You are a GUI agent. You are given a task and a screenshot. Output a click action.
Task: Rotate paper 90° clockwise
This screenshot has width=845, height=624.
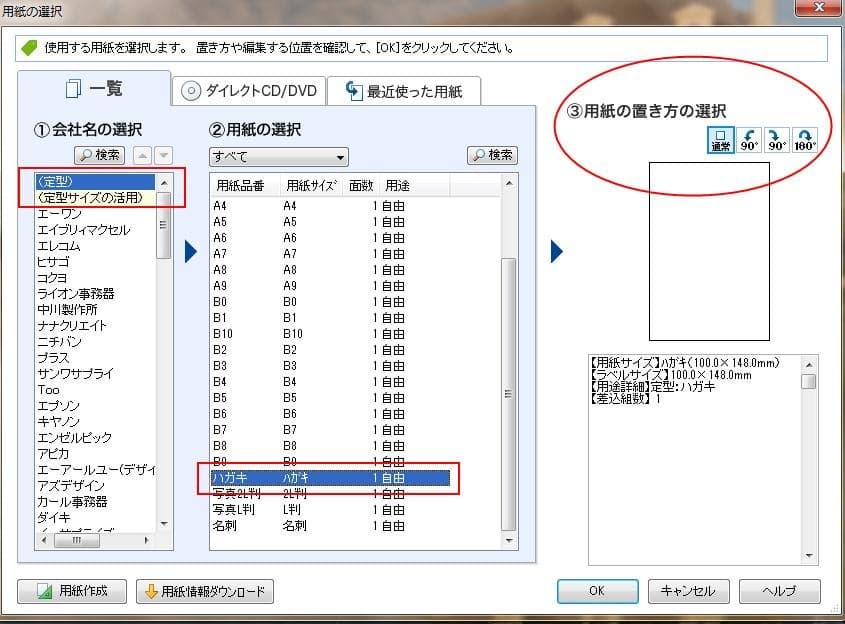click(x=777, y=140)
